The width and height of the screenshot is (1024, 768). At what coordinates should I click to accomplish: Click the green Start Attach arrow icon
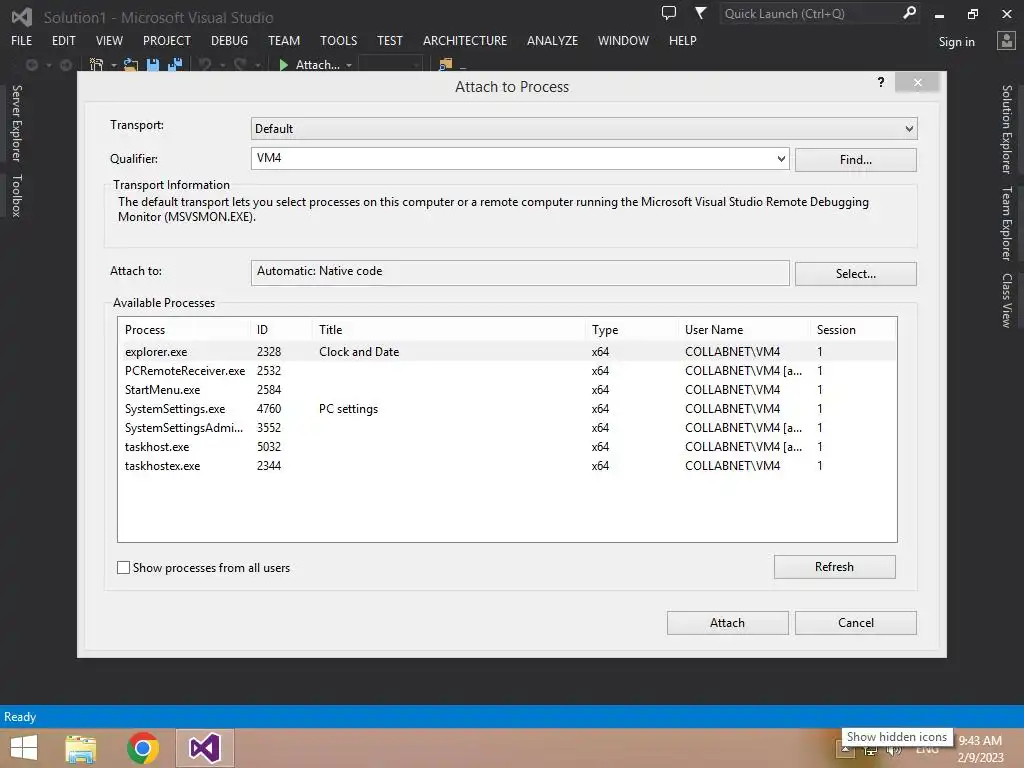[283, 65]
